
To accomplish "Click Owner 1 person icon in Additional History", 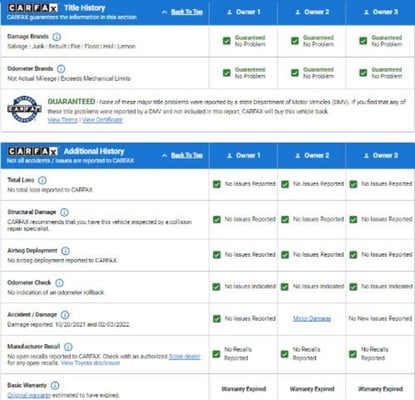I will [x=229, y=156].
